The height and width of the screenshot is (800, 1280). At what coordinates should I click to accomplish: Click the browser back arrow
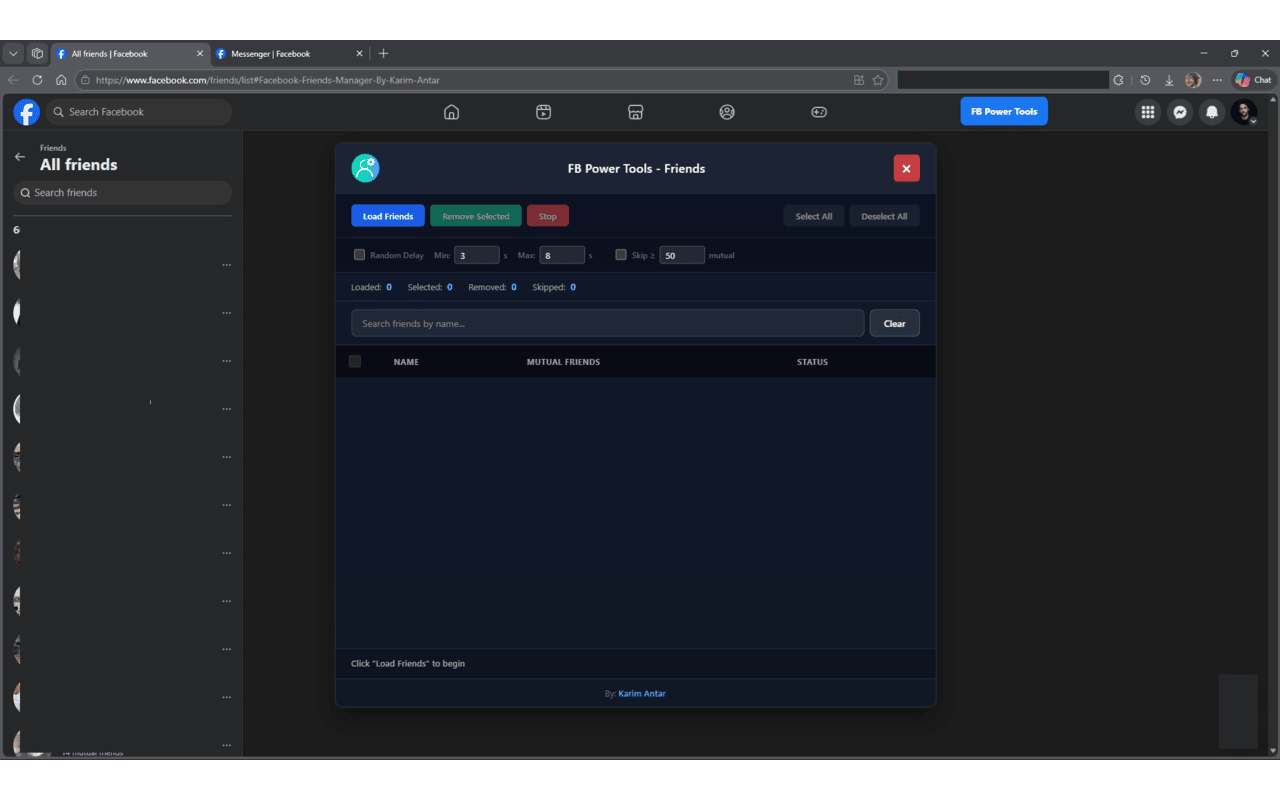tap(13, 80)
